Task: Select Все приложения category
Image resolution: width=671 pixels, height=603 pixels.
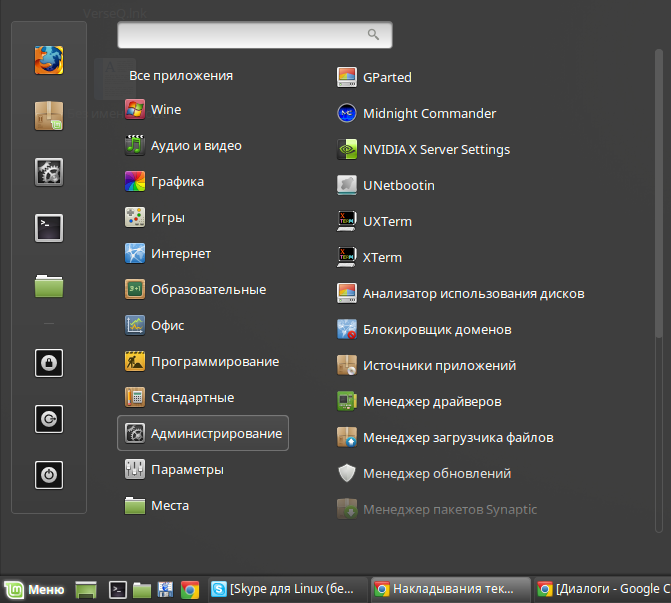Action: coord(181,76)
